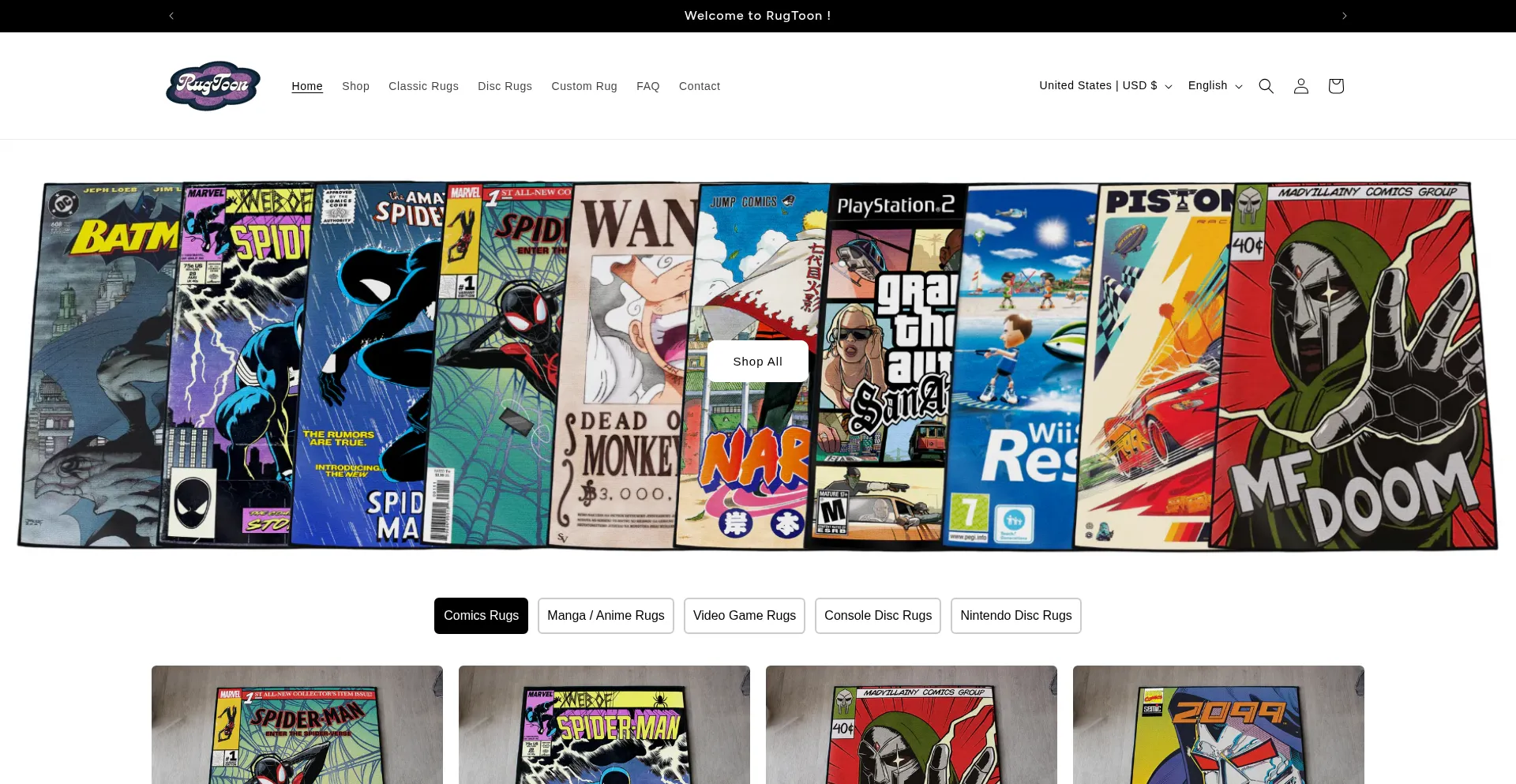The image size is (1516, 784).
Task: Expand the United States | USD $ selector
Action: [1105, 85]
